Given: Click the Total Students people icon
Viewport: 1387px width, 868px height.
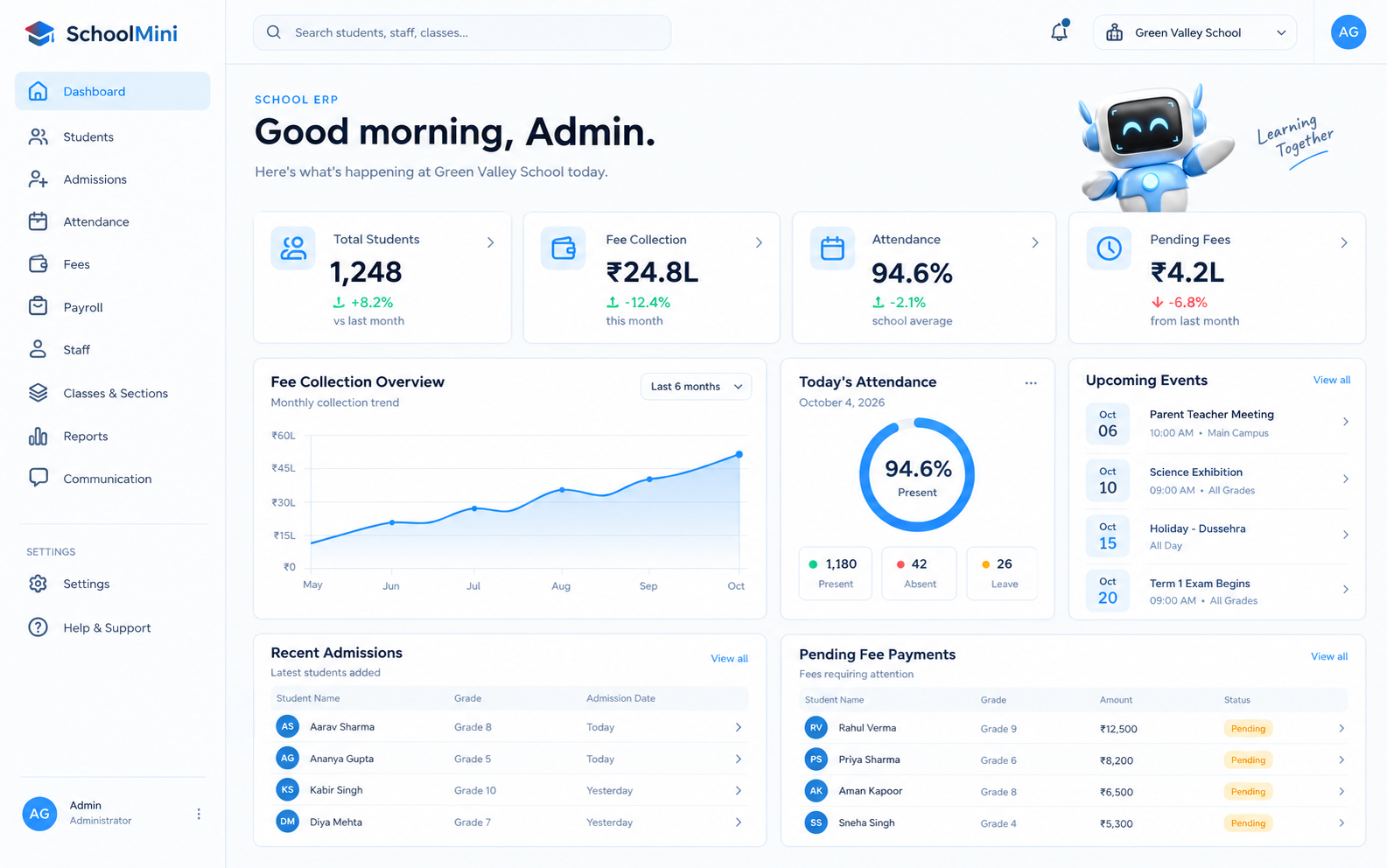Looking at the screenshot, I should (293, 248).
